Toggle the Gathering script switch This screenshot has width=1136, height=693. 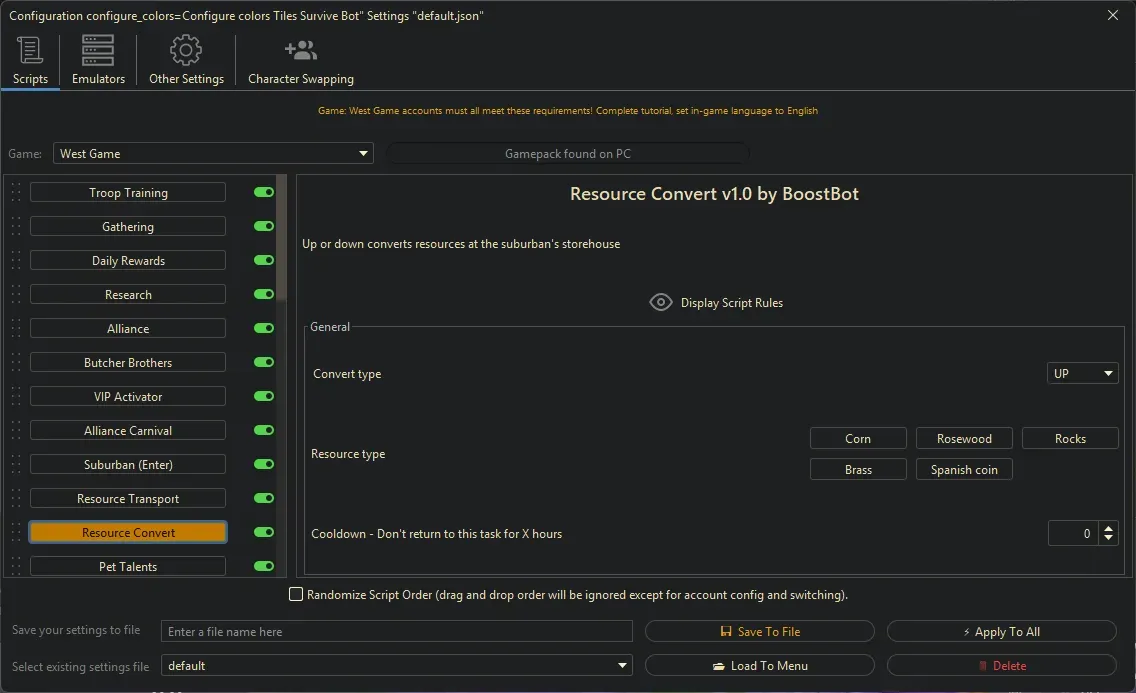(x=263, y=226)
